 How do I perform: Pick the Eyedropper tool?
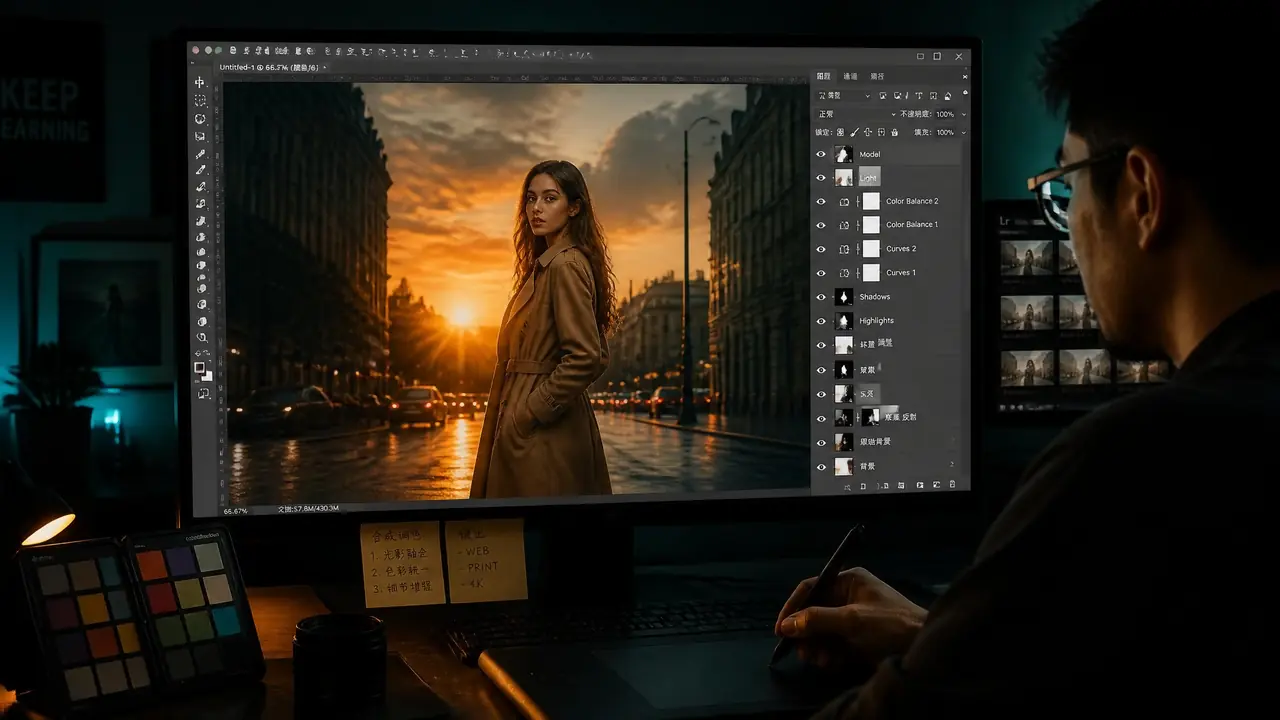point(200,153)
